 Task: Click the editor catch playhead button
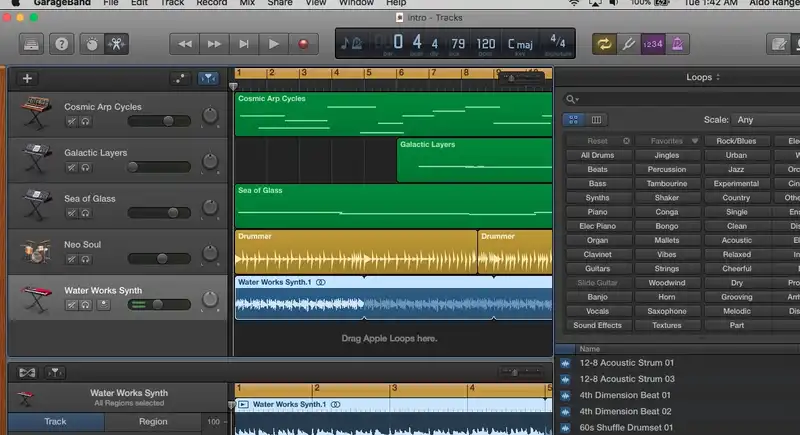(55, 373)
